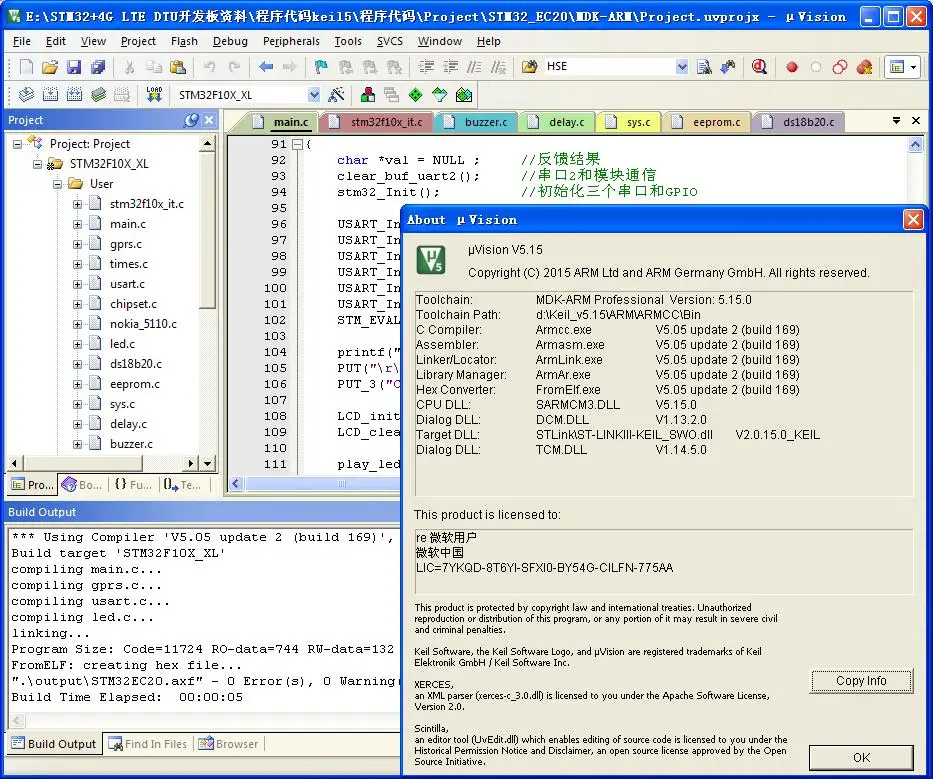
Task: Insert a bookmark using the flag icon
Action: (321, 67)
